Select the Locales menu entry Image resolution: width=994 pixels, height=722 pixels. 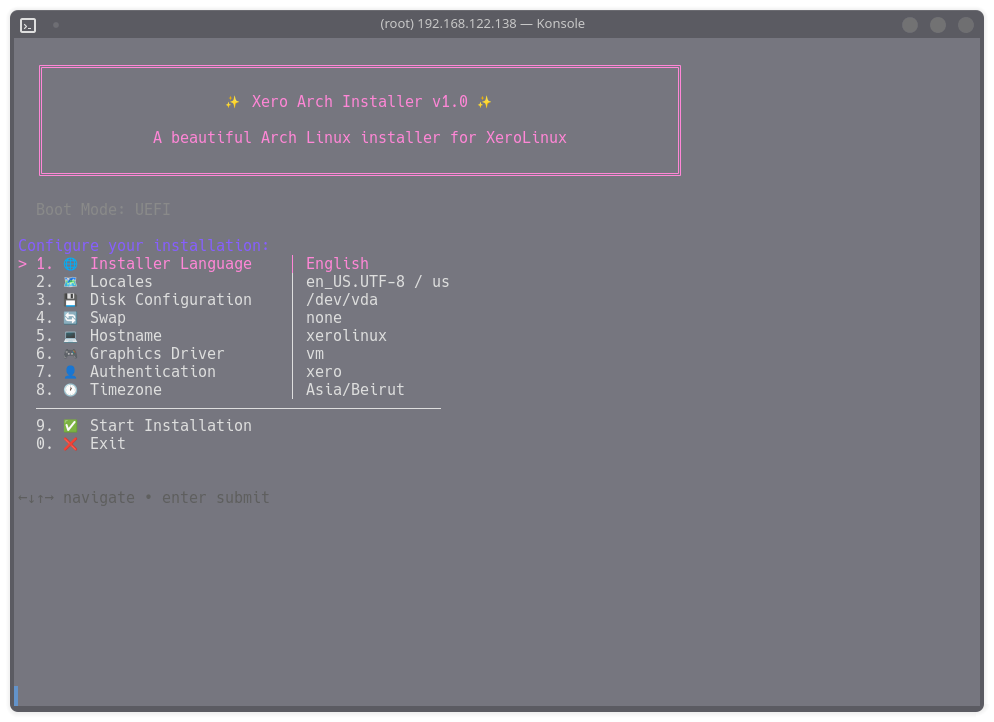pos(121,281)
